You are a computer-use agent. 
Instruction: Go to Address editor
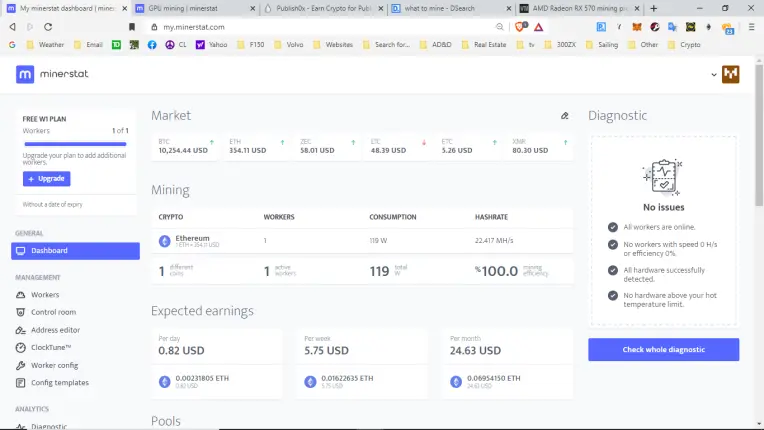click(x=56, y=330)
